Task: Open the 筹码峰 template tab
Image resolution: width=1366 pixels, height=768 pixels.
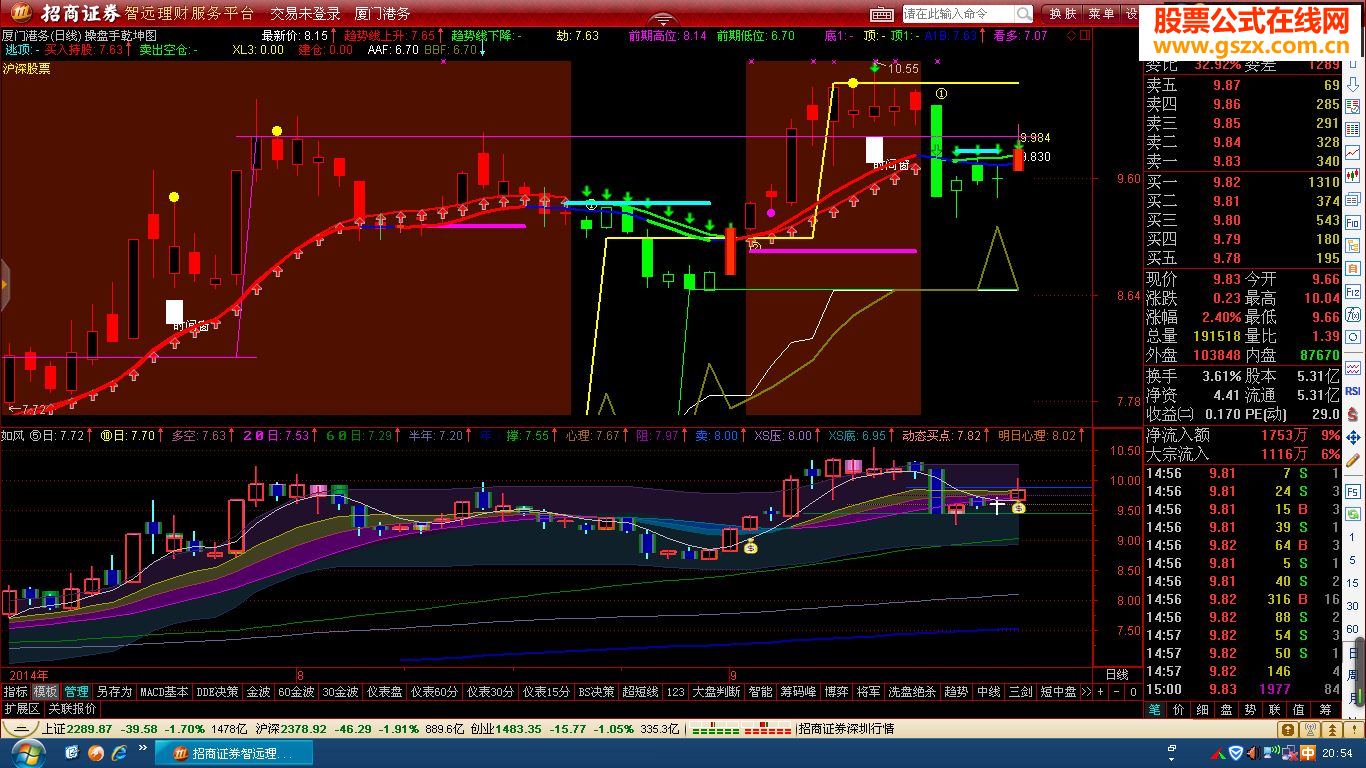Action: (799, 692)
